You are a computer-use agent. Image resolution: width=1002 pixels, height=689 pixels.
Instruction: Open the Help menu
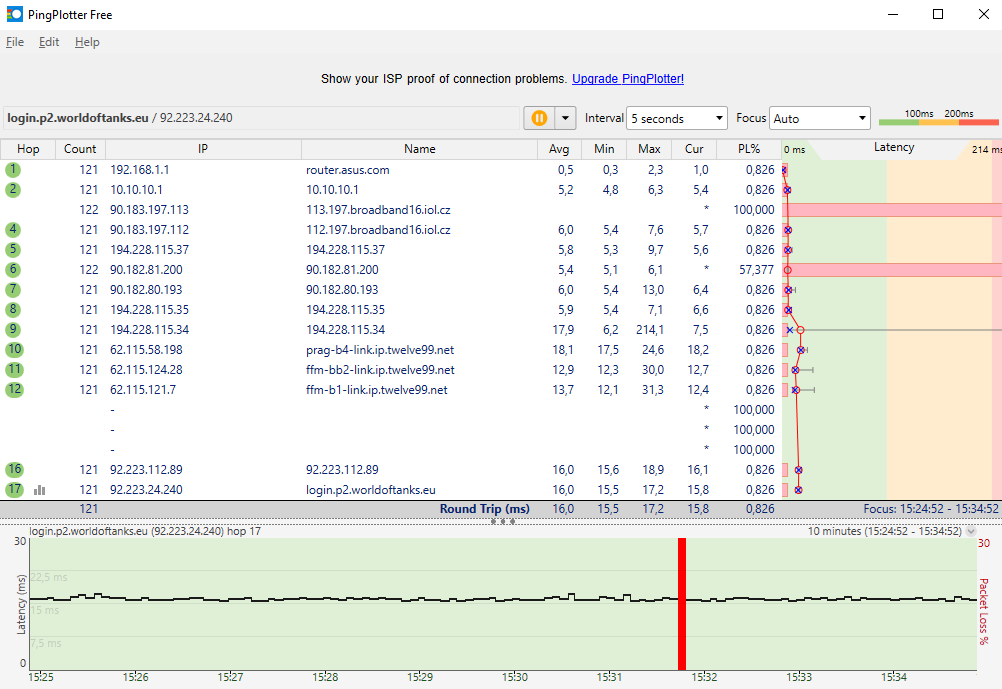[87, 42]
